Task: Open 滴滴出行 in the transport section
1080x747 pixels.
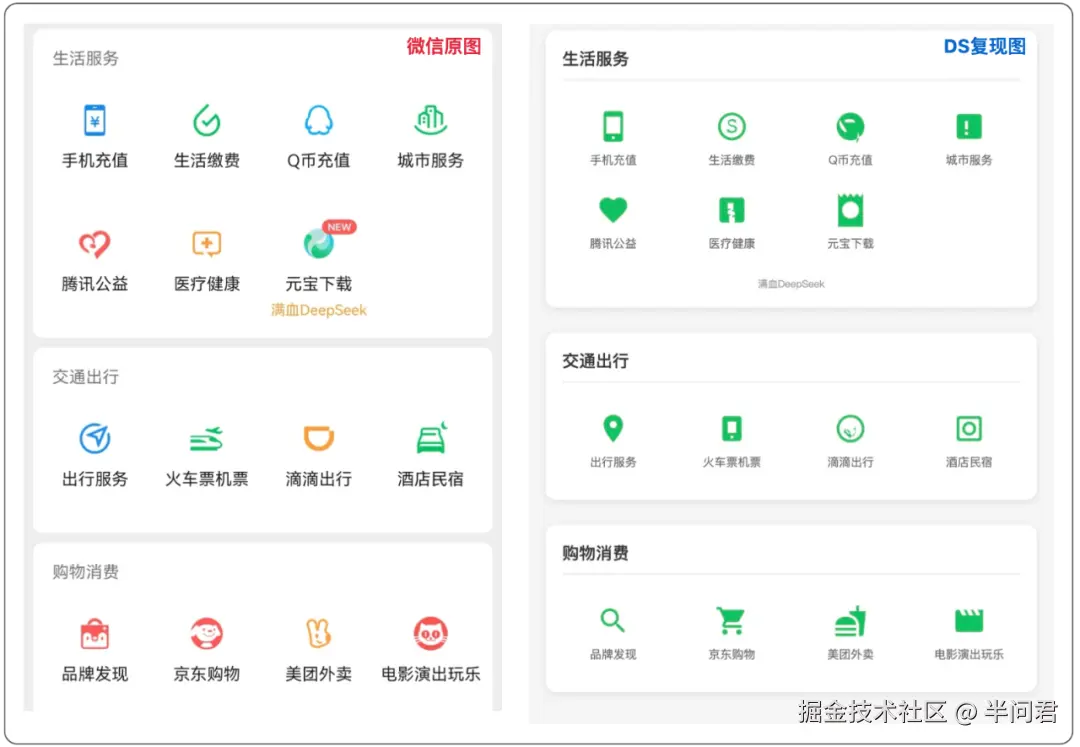Action: [x=318, y=438]
